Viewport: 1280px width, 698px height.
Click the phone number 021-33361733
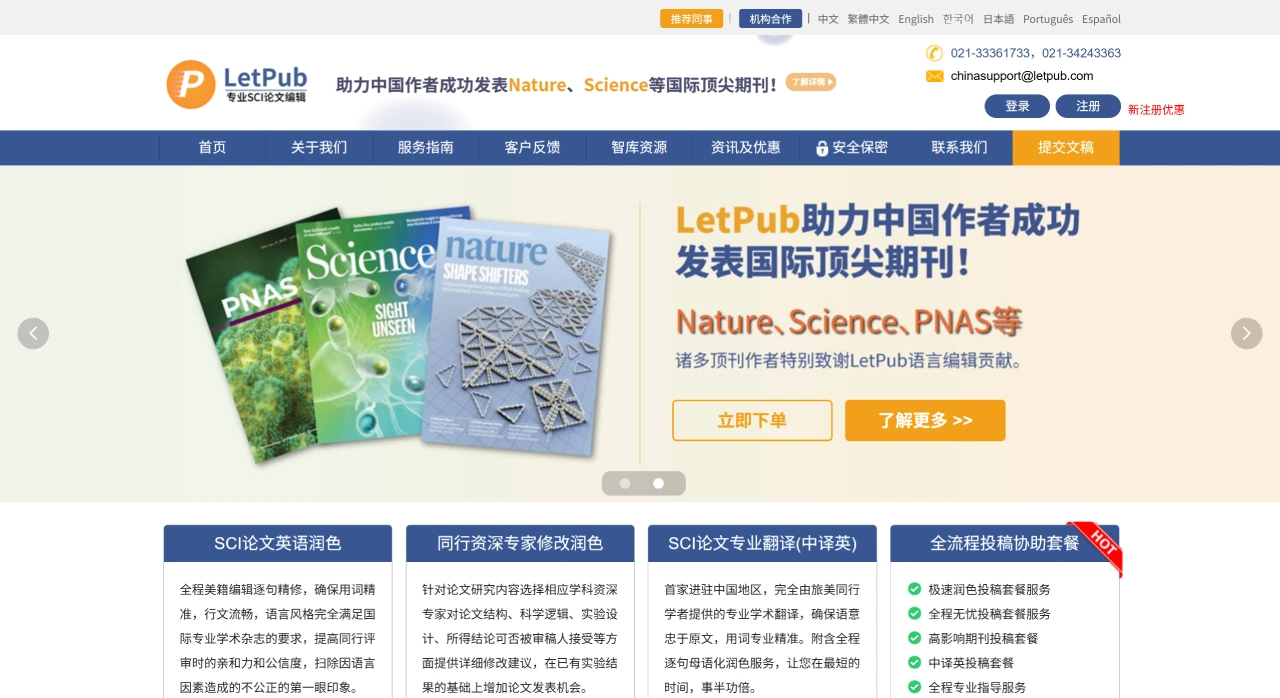pyautogui.click(x=990, y=53)
